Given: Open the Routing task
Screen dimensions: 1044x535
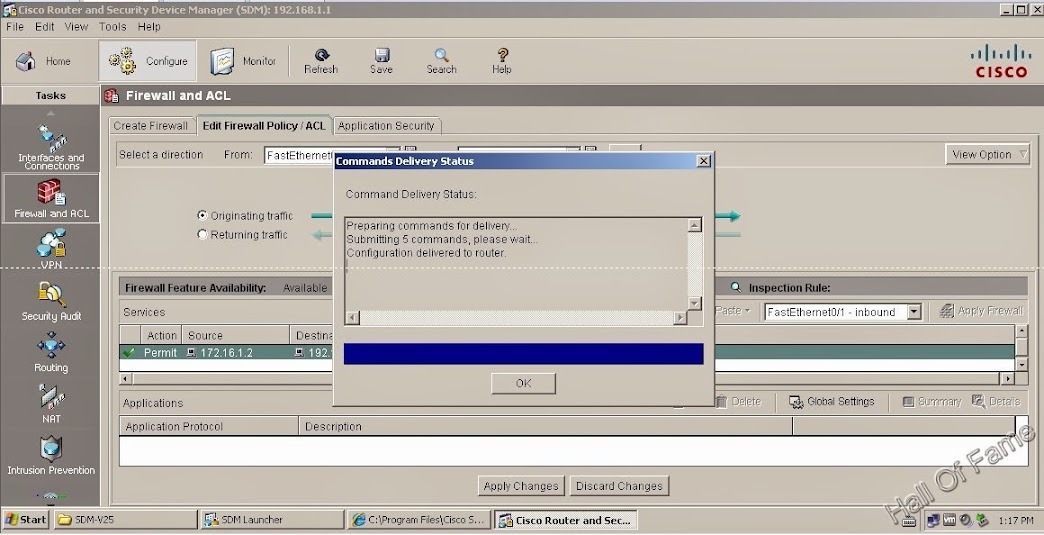Looking at the screenshot, I should pos(51,353).
